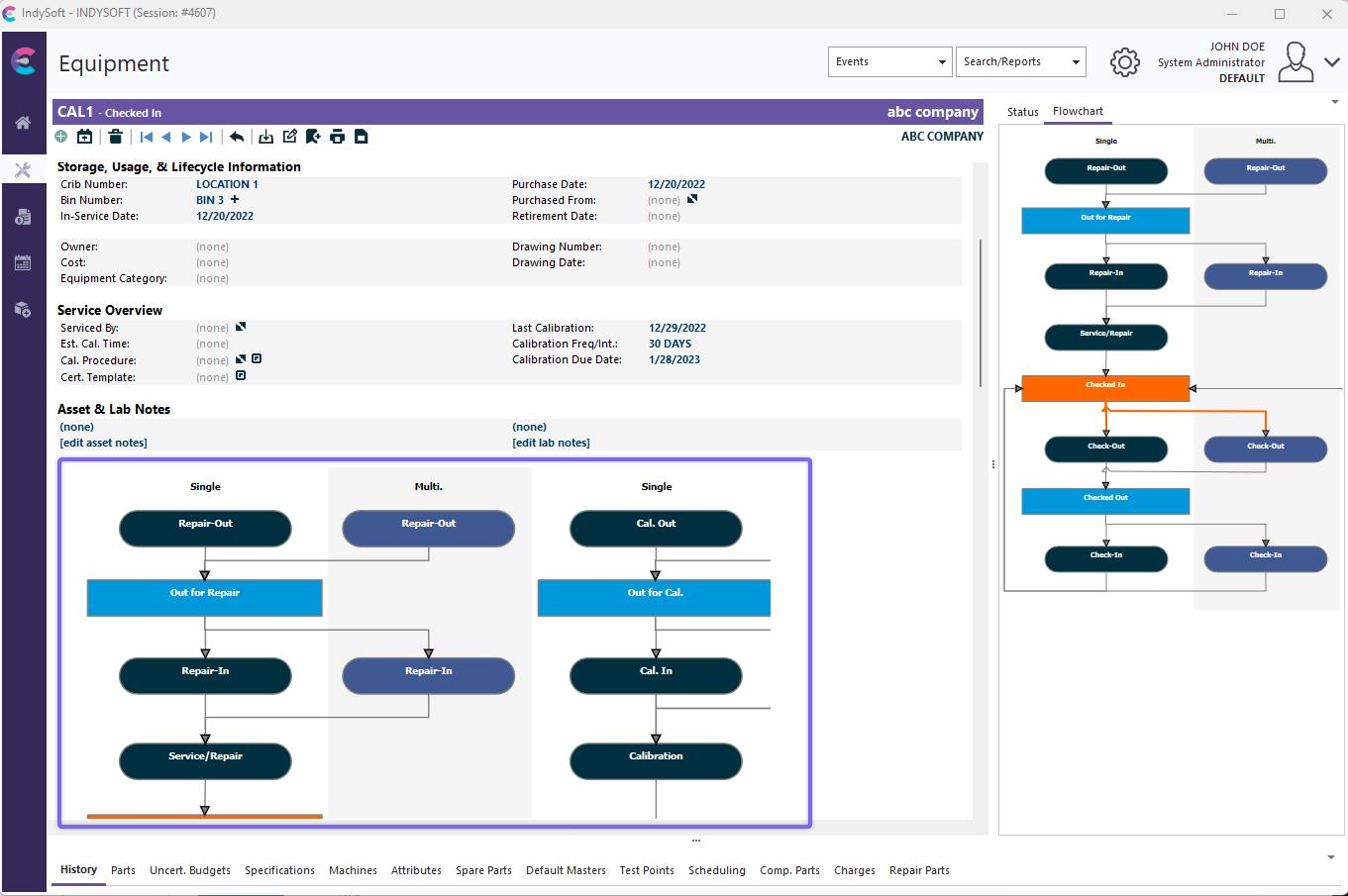
Task: Click the plus next to BIN 3
Action: (x=235, y=199)
